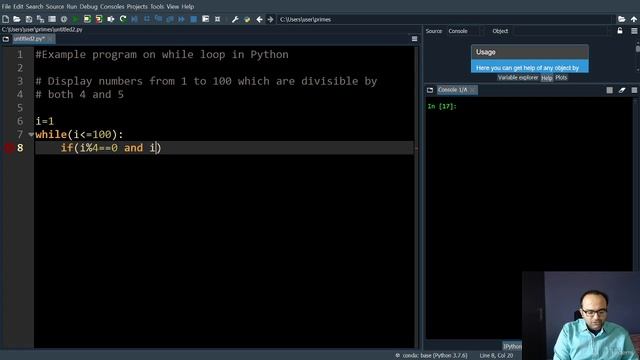640x360 pixels.
Task: Run selection or current line icon
Action: tap(111, 19)
